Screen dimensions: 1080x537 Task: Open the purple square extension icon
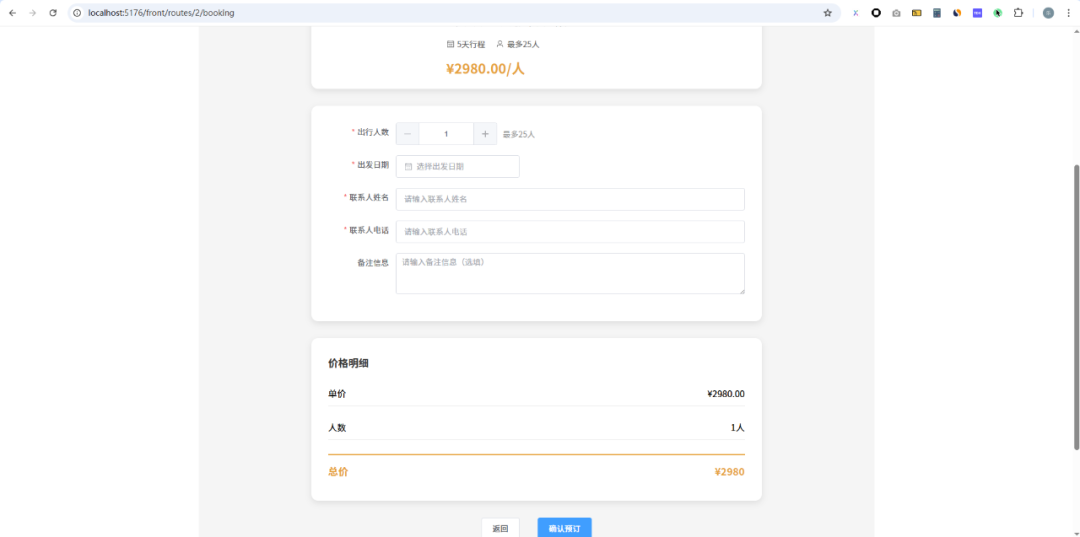[x=977, y=13]
